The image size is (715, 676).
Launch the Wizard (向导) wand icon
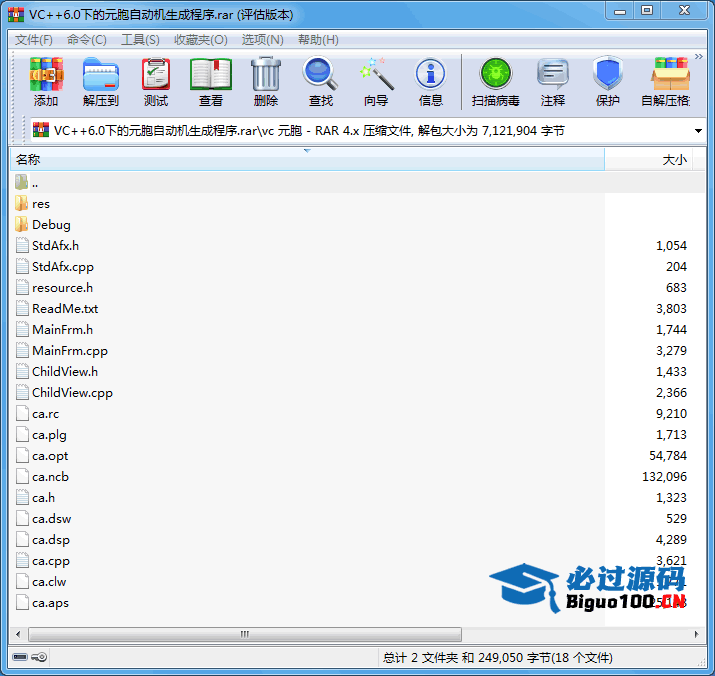(376, 82)
